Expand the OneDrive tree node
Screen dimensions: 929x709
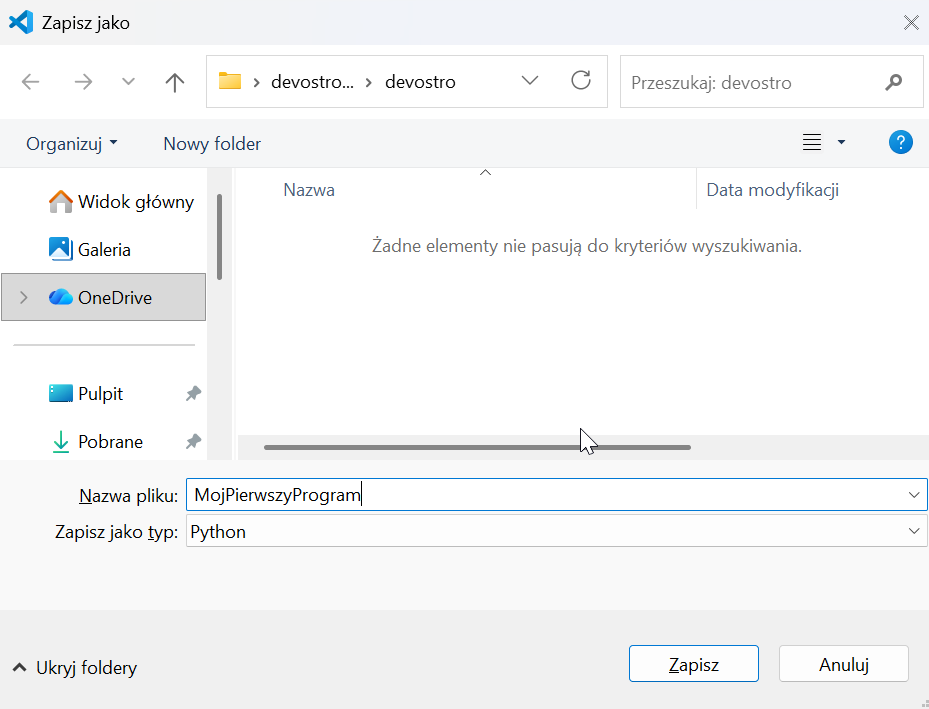[24, 297]
